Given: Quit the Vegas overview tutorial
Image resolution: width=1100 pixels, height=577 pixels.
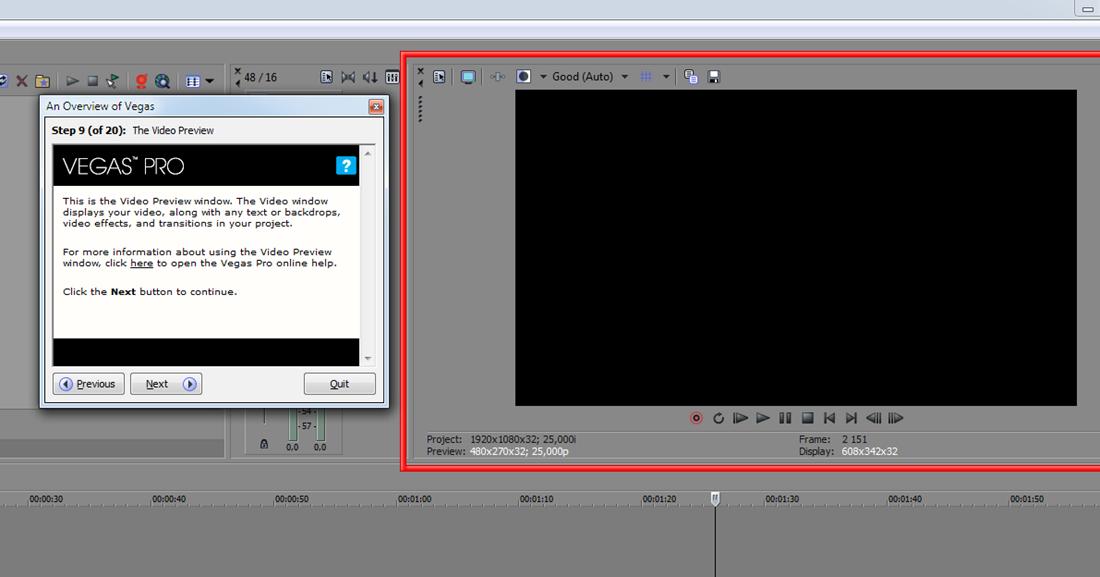Looking at the screenshot, I should point(339,384).
